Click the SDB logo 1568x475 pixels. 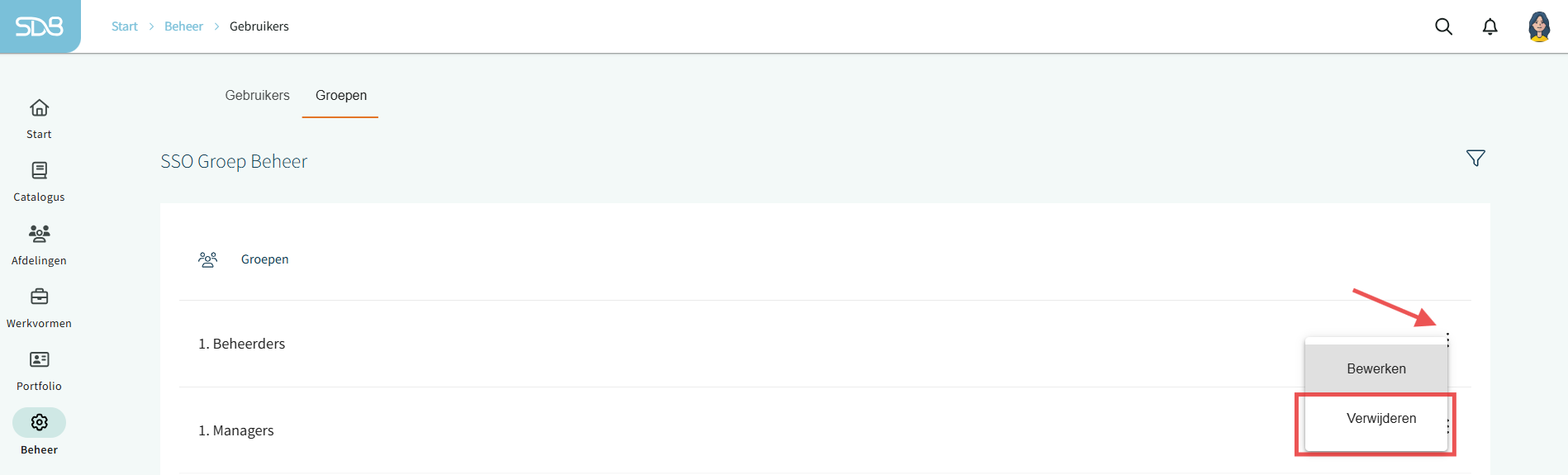pos(40,26)
